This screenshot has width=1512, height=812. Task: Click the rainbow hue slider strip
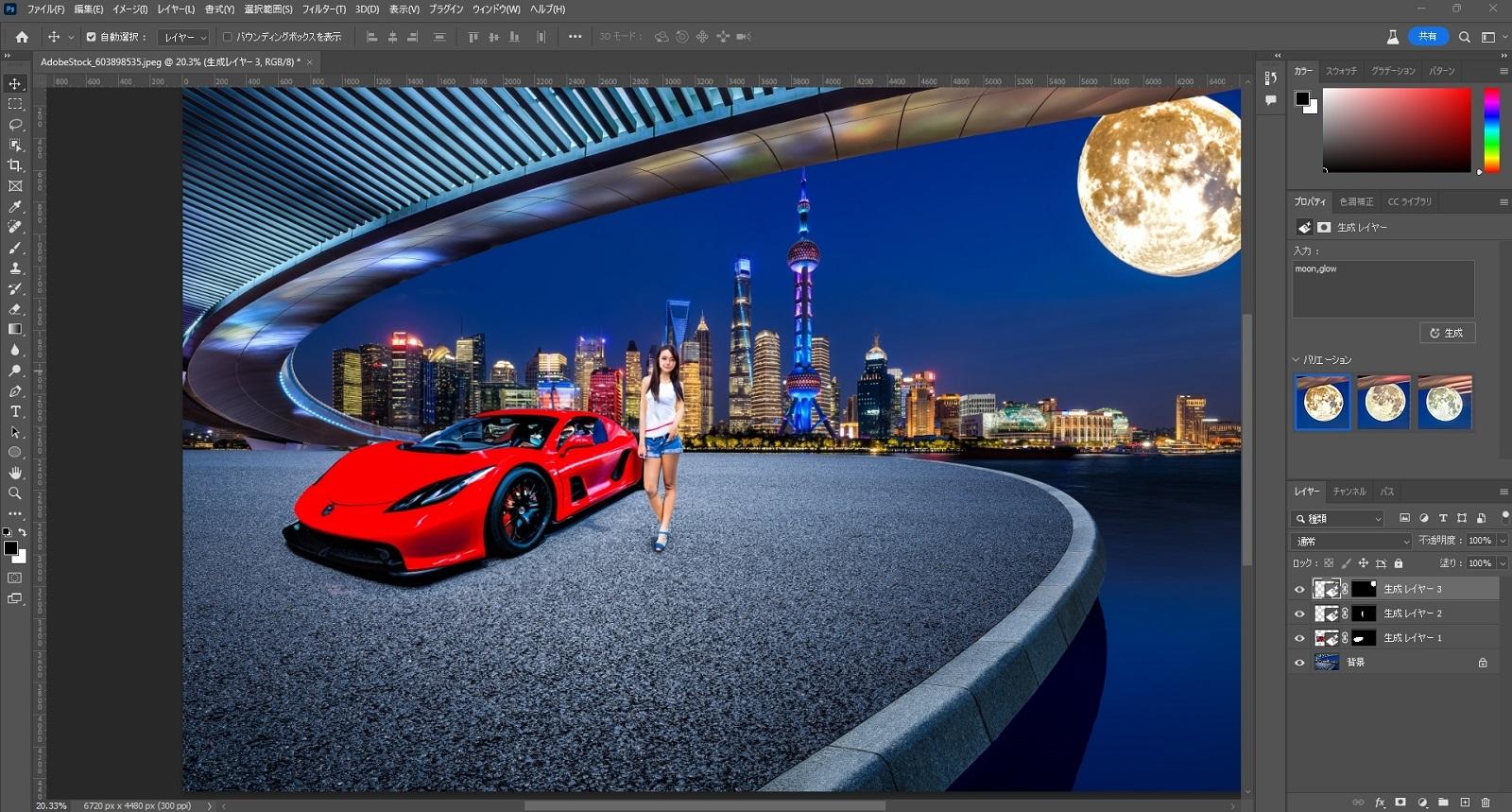point(1491,130)
